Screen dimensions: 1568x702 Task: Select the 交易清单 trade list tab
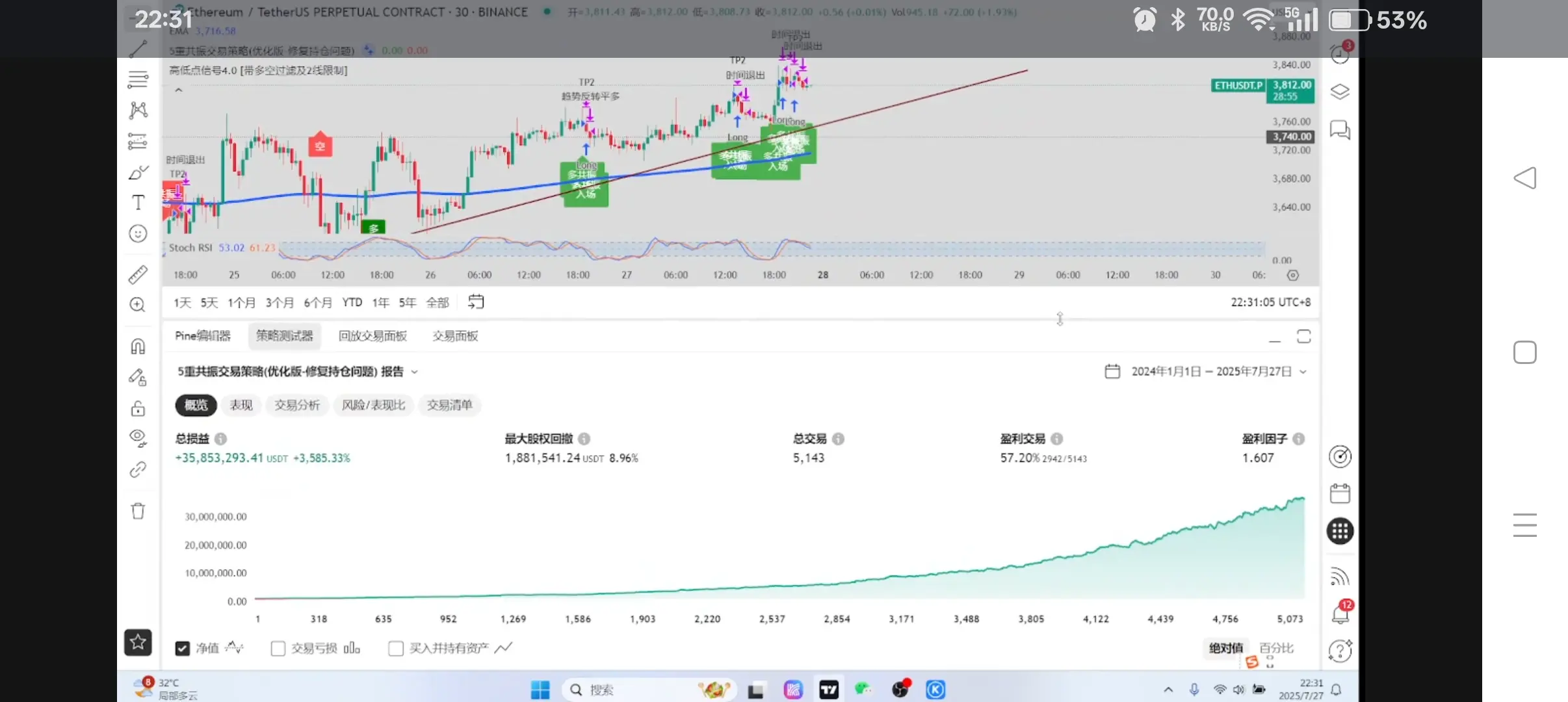click(449, 405)
